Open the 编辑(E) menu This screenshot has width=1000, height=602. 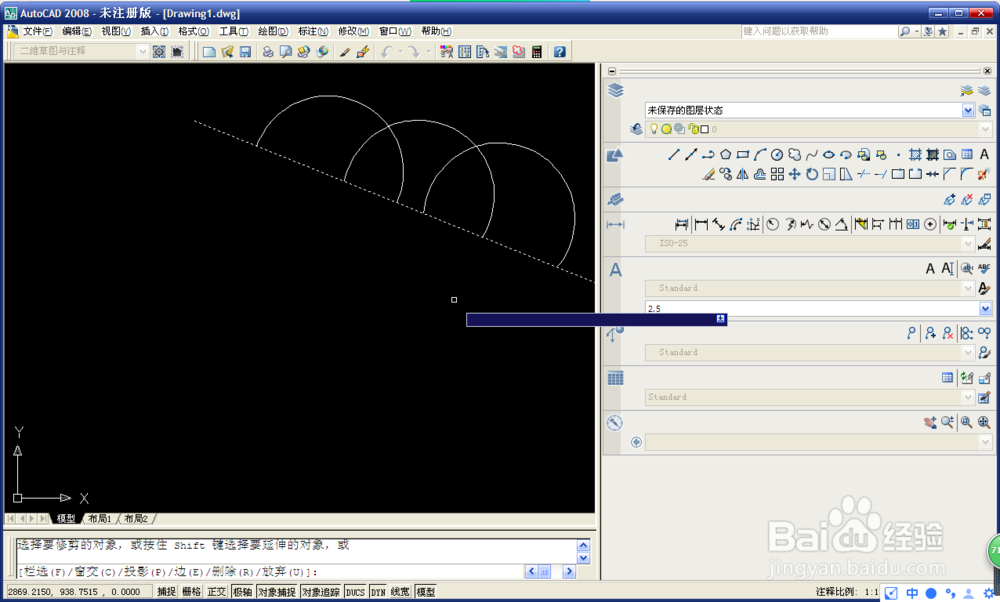(77, 31)
